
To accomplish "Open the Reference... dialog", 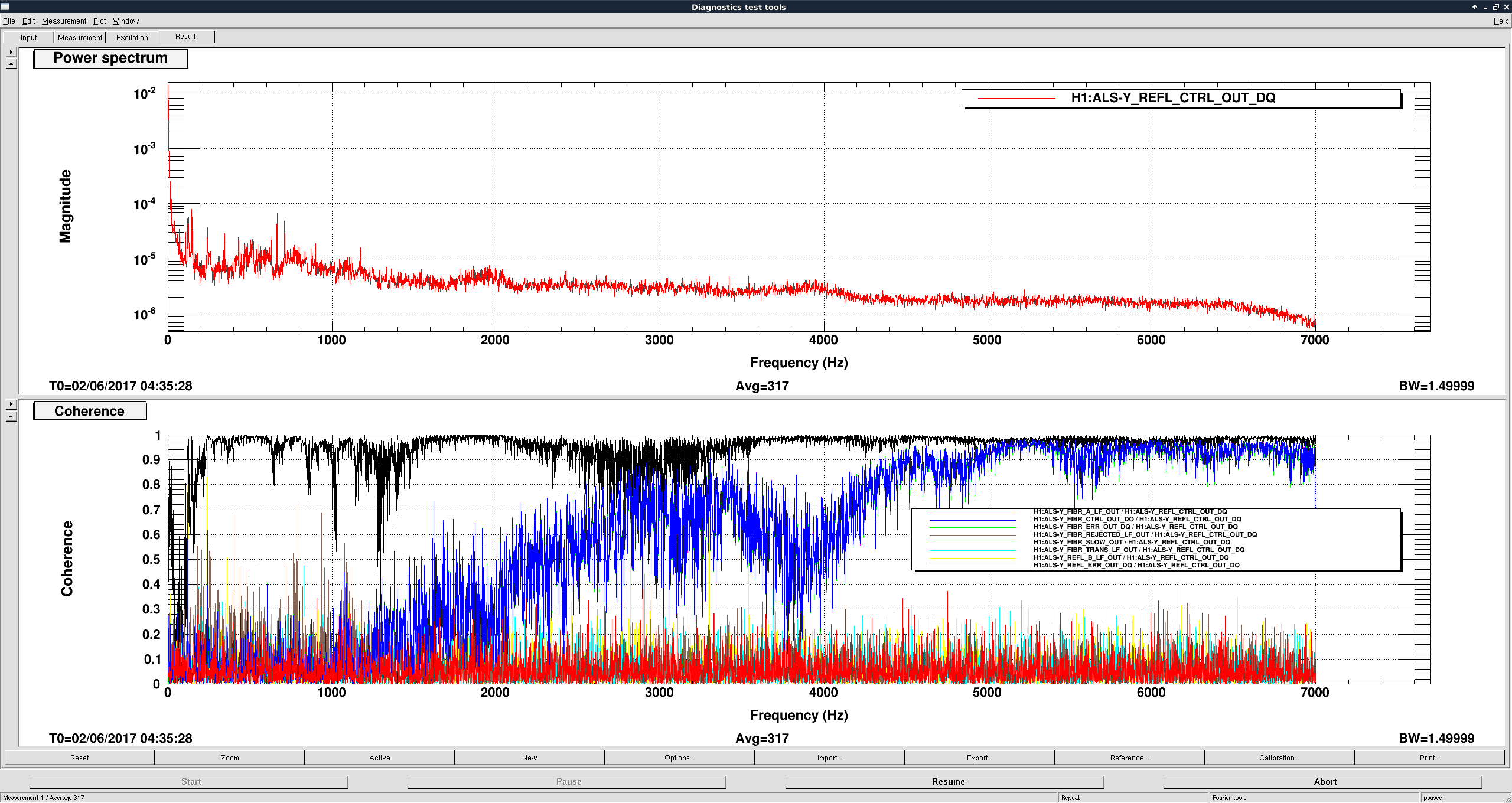I will click(x=1130, y=758).
